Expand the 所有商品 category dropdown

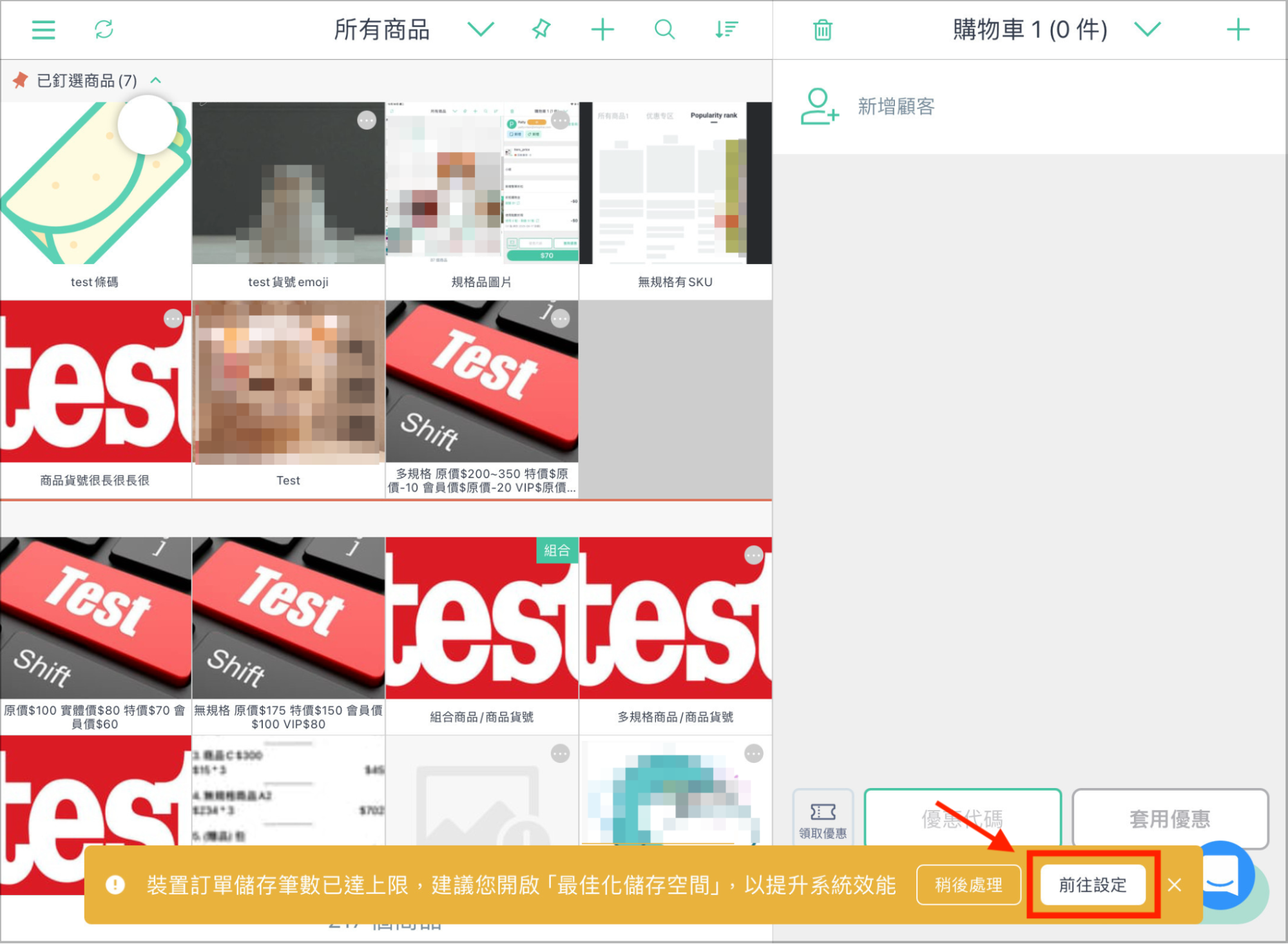(x=481, y=30)
